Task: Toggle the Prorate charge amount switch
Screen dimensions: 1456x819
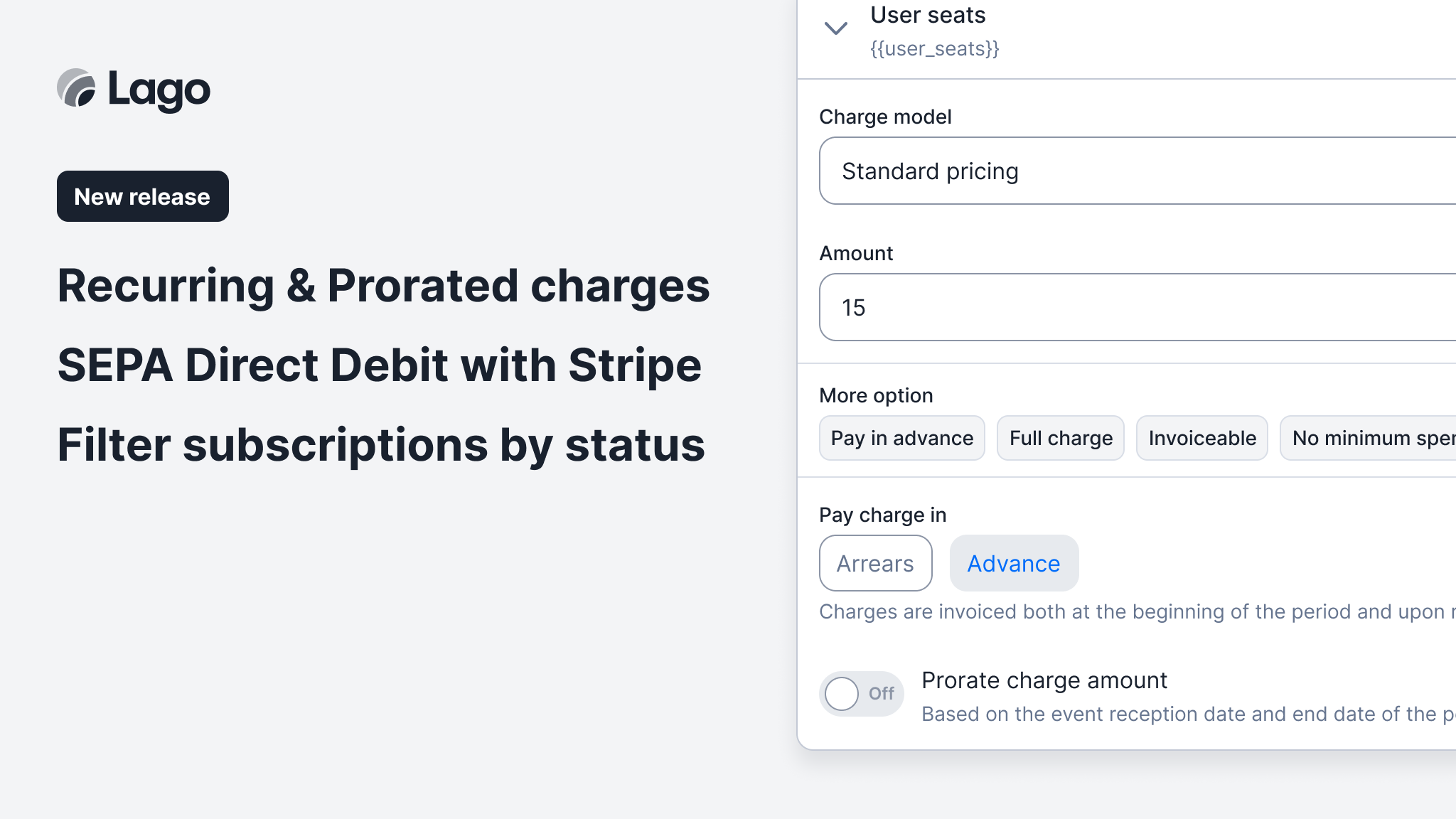Action: 861,694
